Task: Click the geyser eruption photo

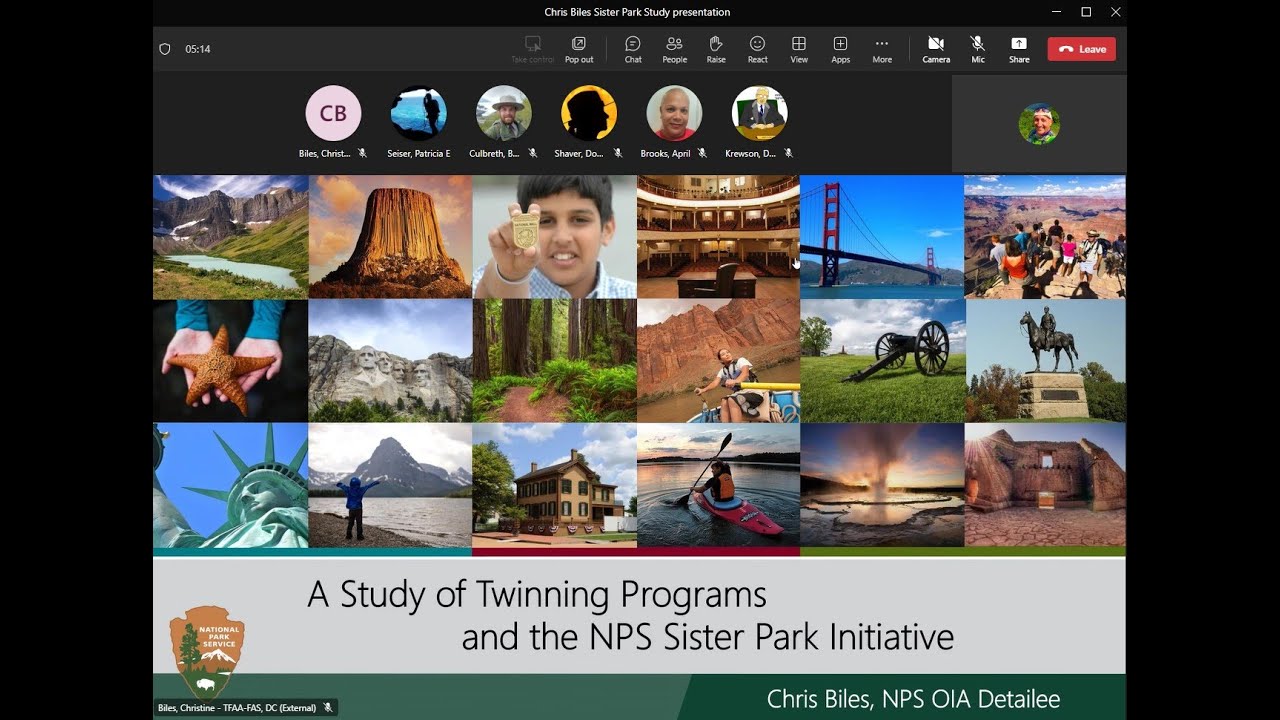Action: (x=881, y=485)
